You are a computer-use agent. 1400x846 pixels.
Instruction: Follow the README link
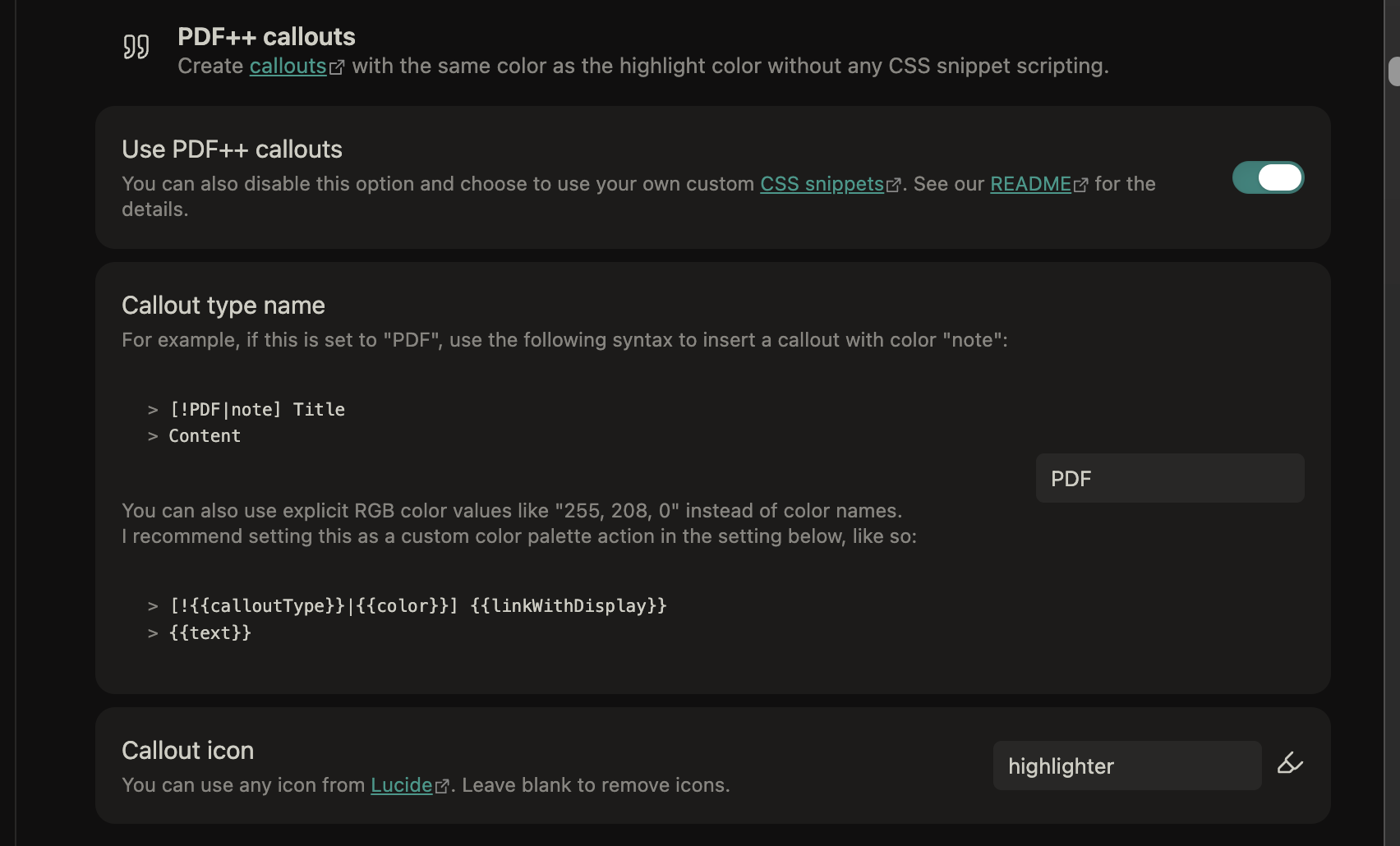click(x=1030, y=184)
